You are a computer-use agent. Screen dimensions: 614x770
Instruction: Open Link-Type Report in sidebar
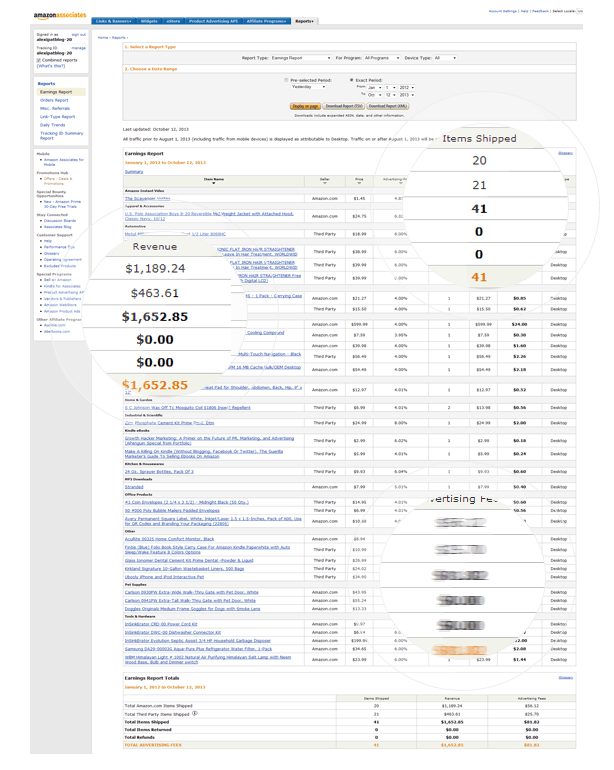(57, 117)
